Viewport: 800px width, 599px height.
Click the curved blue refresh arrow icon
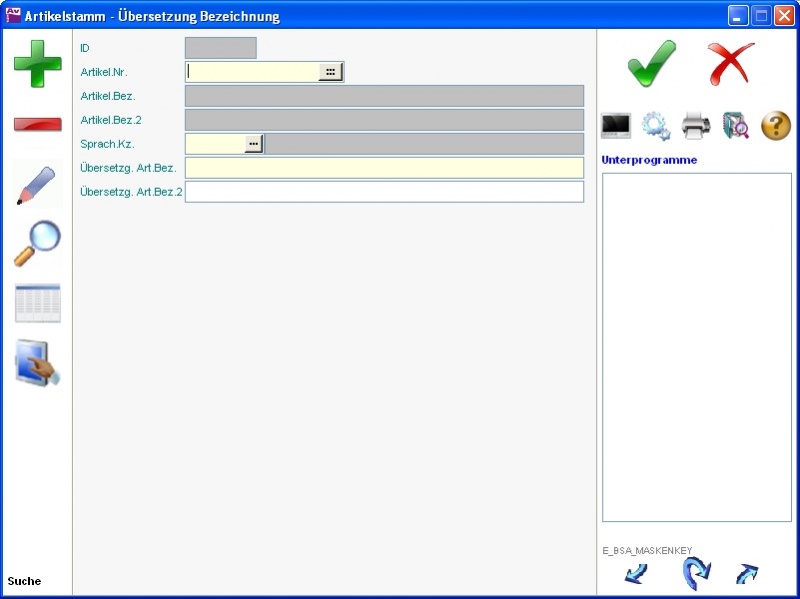pyautogui.click(x=696, y=574)
